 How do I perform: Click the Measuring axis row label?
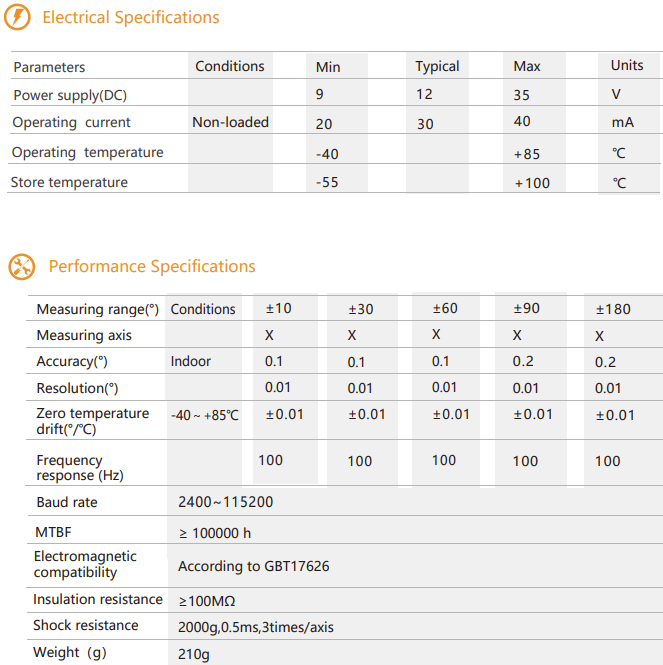[x=84, y=335]
